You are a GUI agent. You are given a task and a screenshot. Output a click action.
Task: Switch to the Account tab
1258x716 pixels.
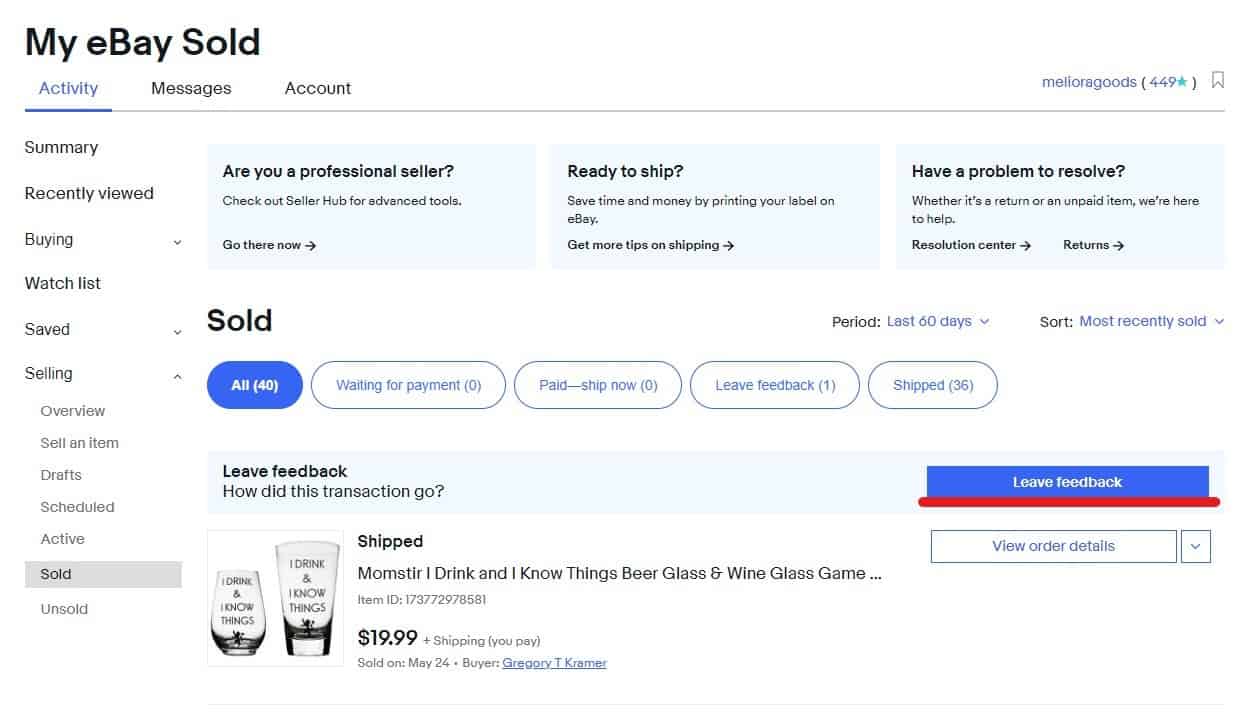(x=318, y=88)
